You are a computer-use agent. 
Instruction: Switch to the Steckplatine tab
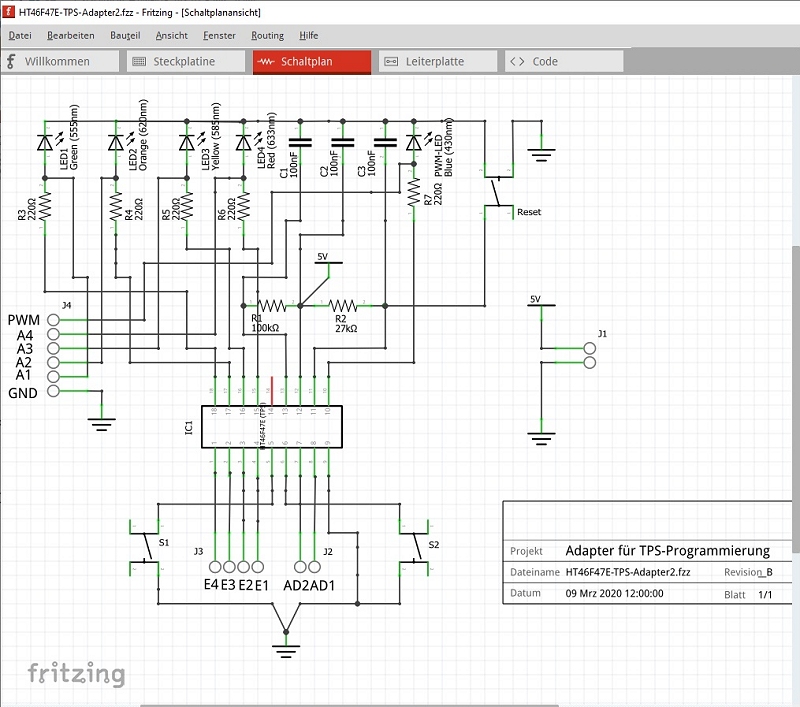pyautogui.click(x=186, y=61)
